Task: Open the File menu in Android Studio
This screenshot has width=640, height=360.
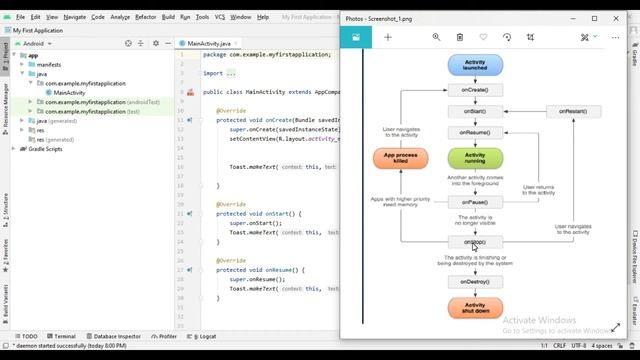Action: [x=20, y=17]
